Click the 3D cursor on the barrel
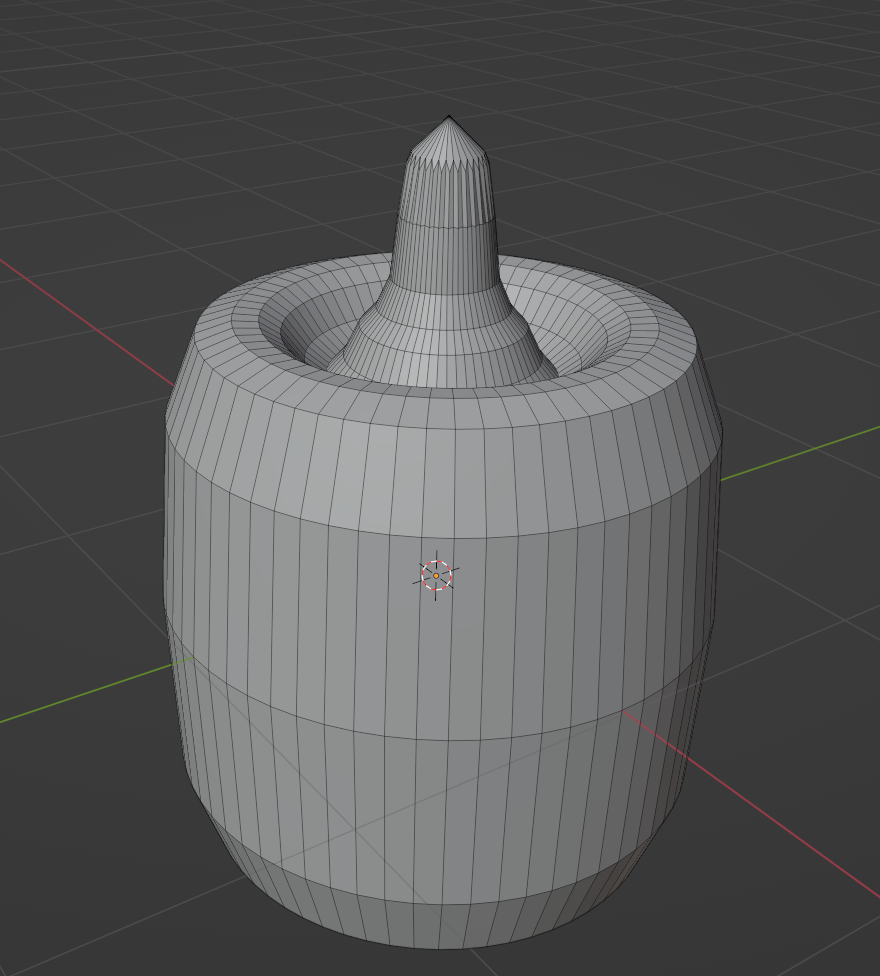The width and height of the screenshot is (880, 976). pyautogui.click(x=436, y=575)
